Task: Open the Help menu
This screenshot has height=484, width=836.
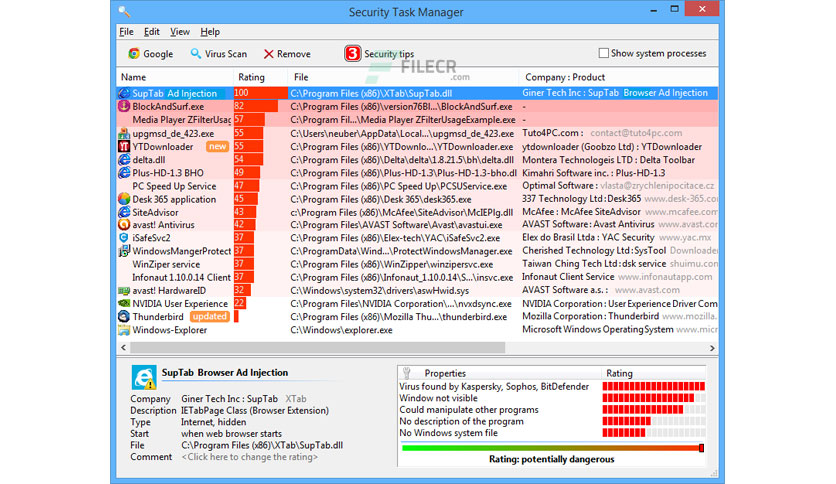Action: coord(210,32)
